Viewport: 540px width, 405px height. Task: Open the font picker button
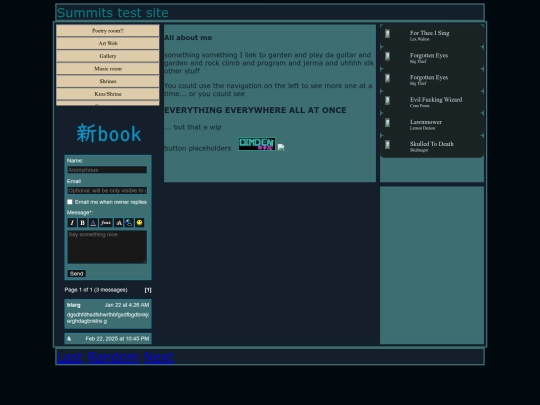106,223
